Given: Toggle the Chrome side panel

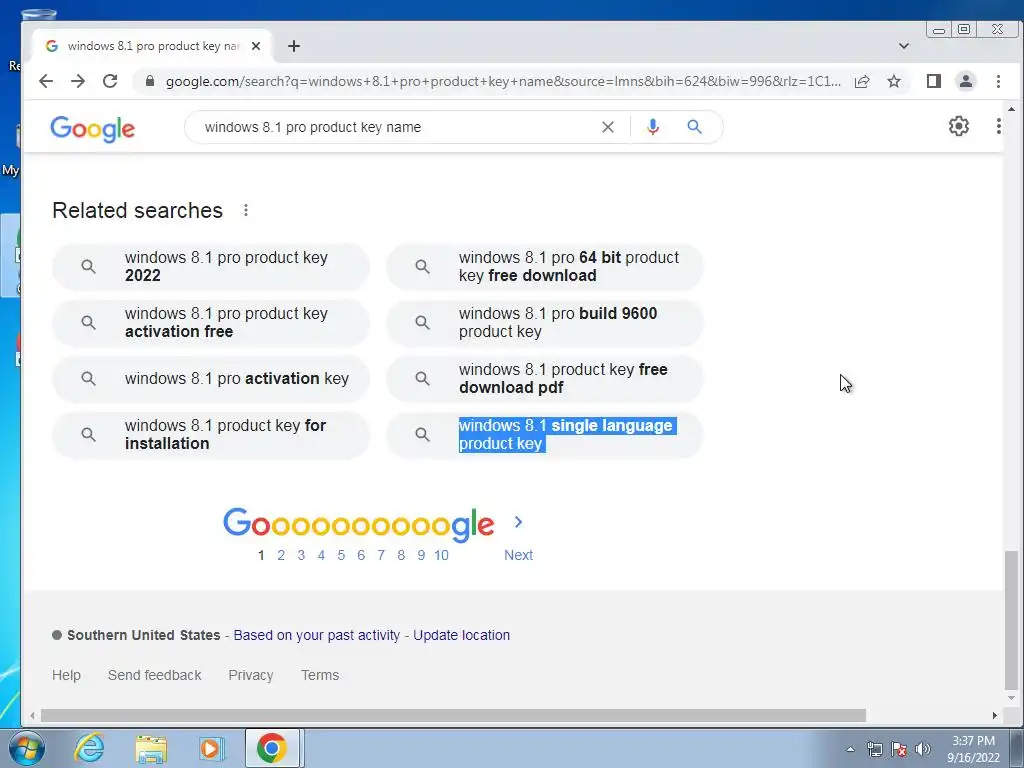Looking at the screenshot, I should [934, 81].
